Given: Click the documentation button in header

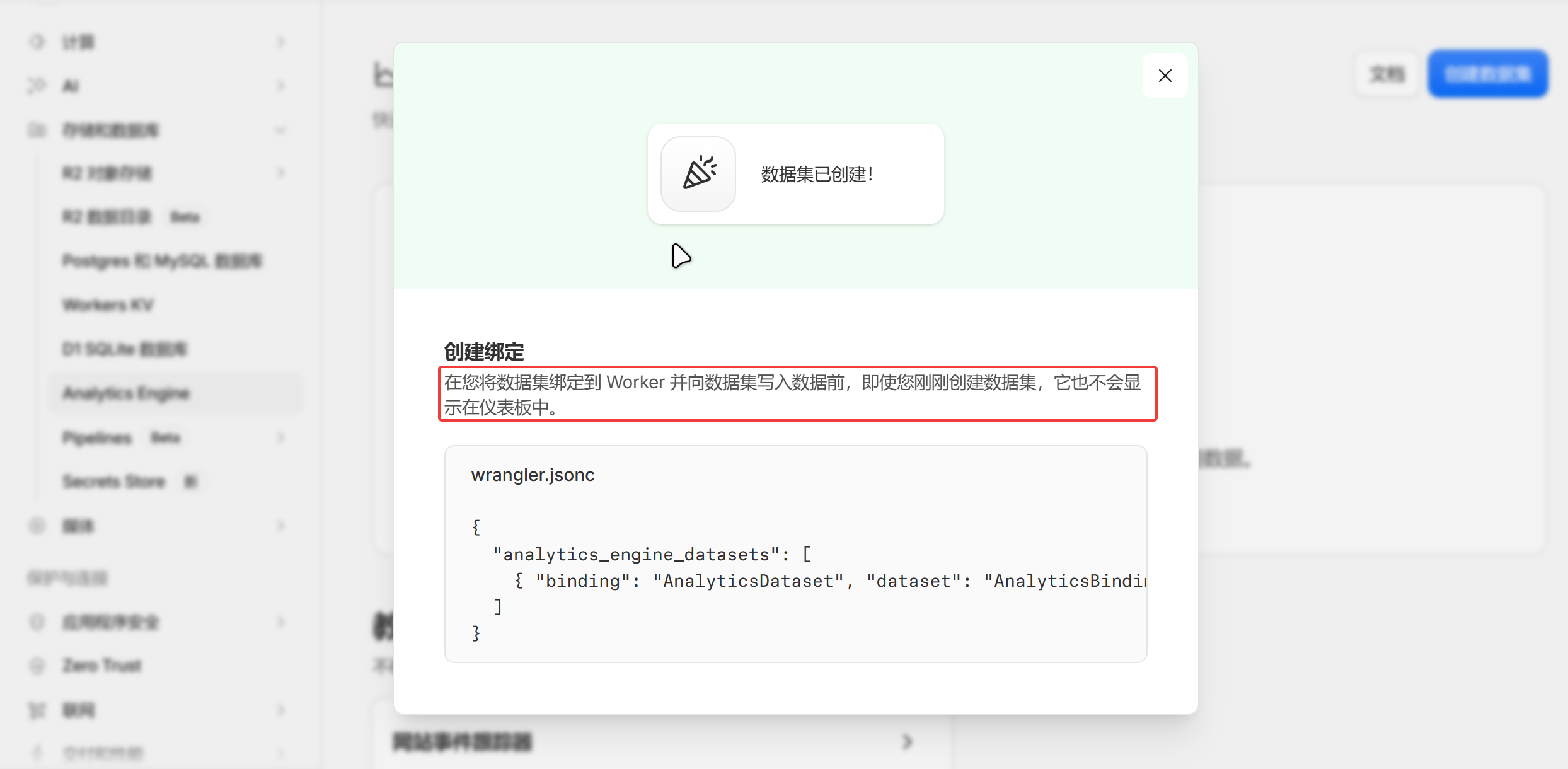Looking at the screenshot, I should pos(1386,74).
